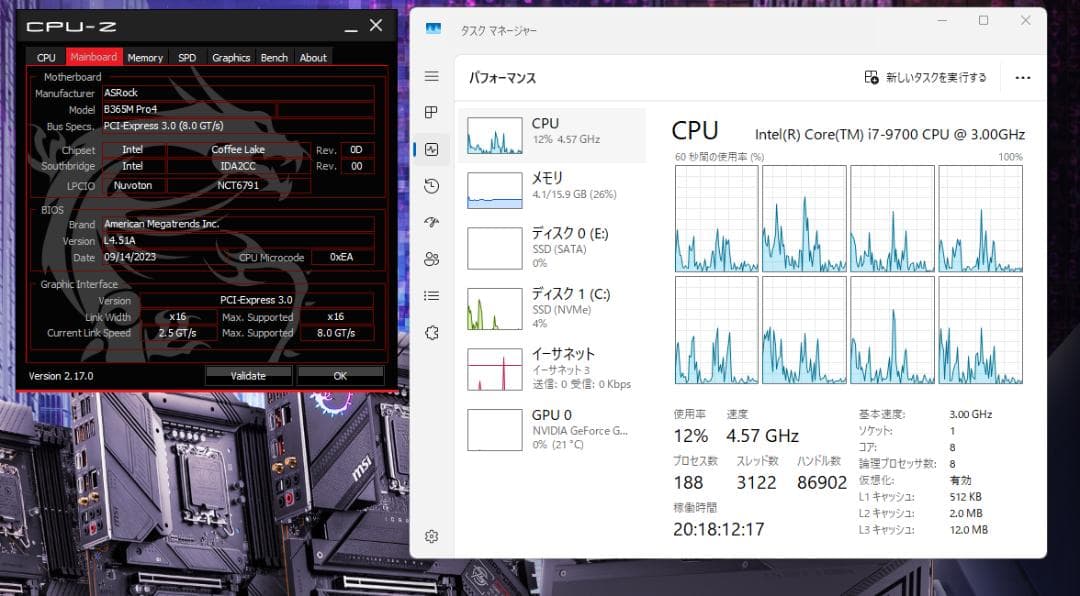This screenshot has height=596, width=1080.
Task: Click the OK button in CPU-Z
Action: pyautogui.click(x=340, y=376)
